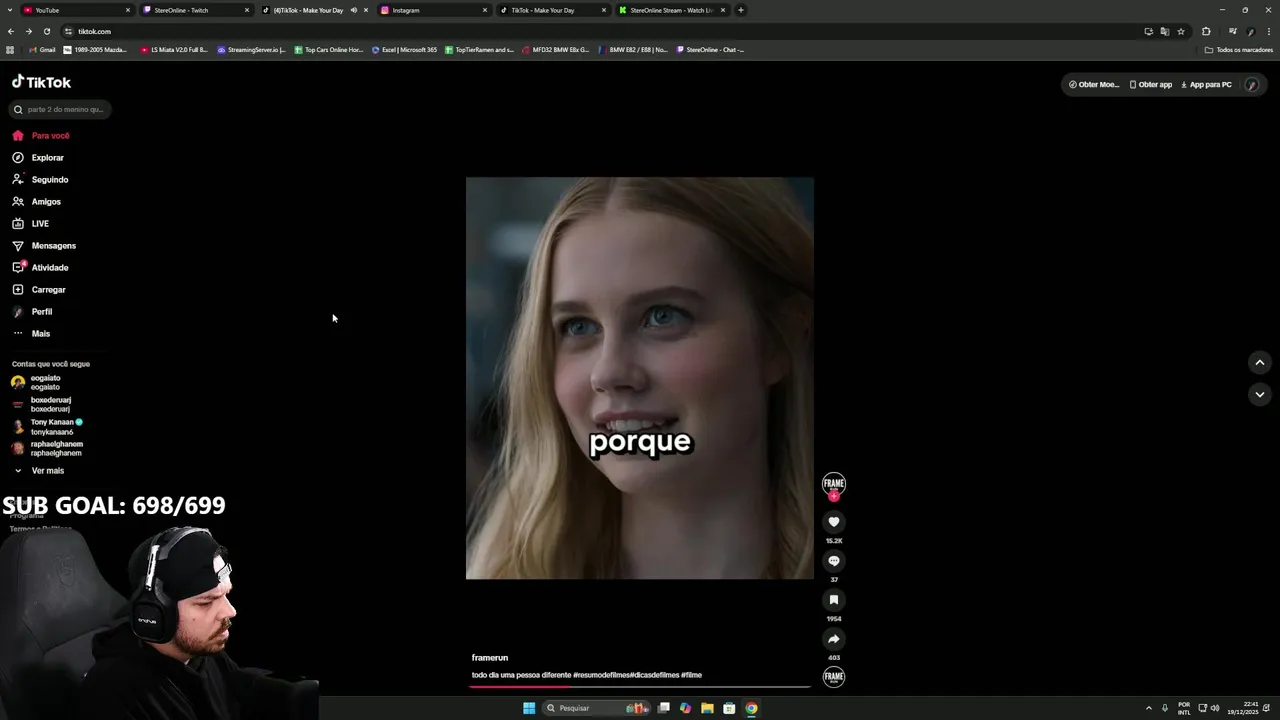
Task: Go to previous video with the up arrow
Action: pyautogui.click(x=1260, y=363)
